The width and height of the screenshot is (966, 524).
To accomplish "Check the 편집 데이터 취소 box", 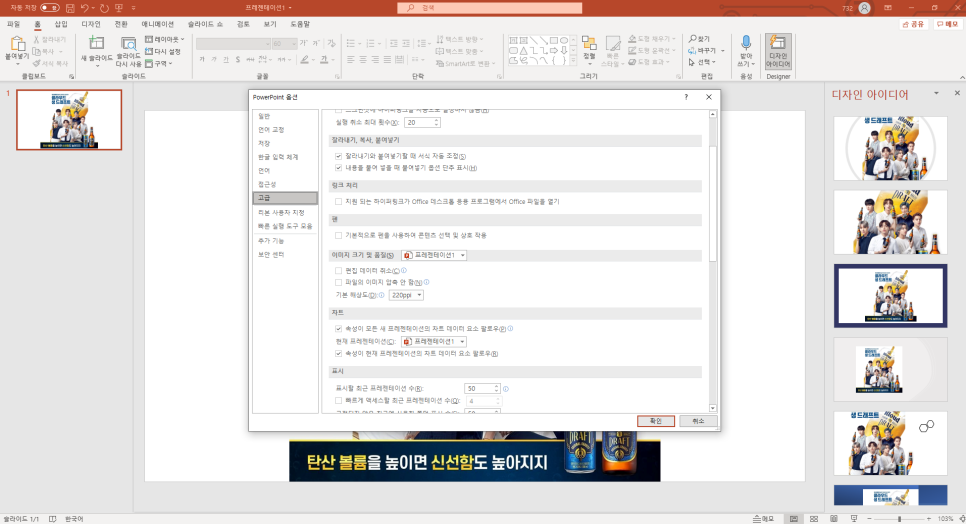I will tap(338, 270).
